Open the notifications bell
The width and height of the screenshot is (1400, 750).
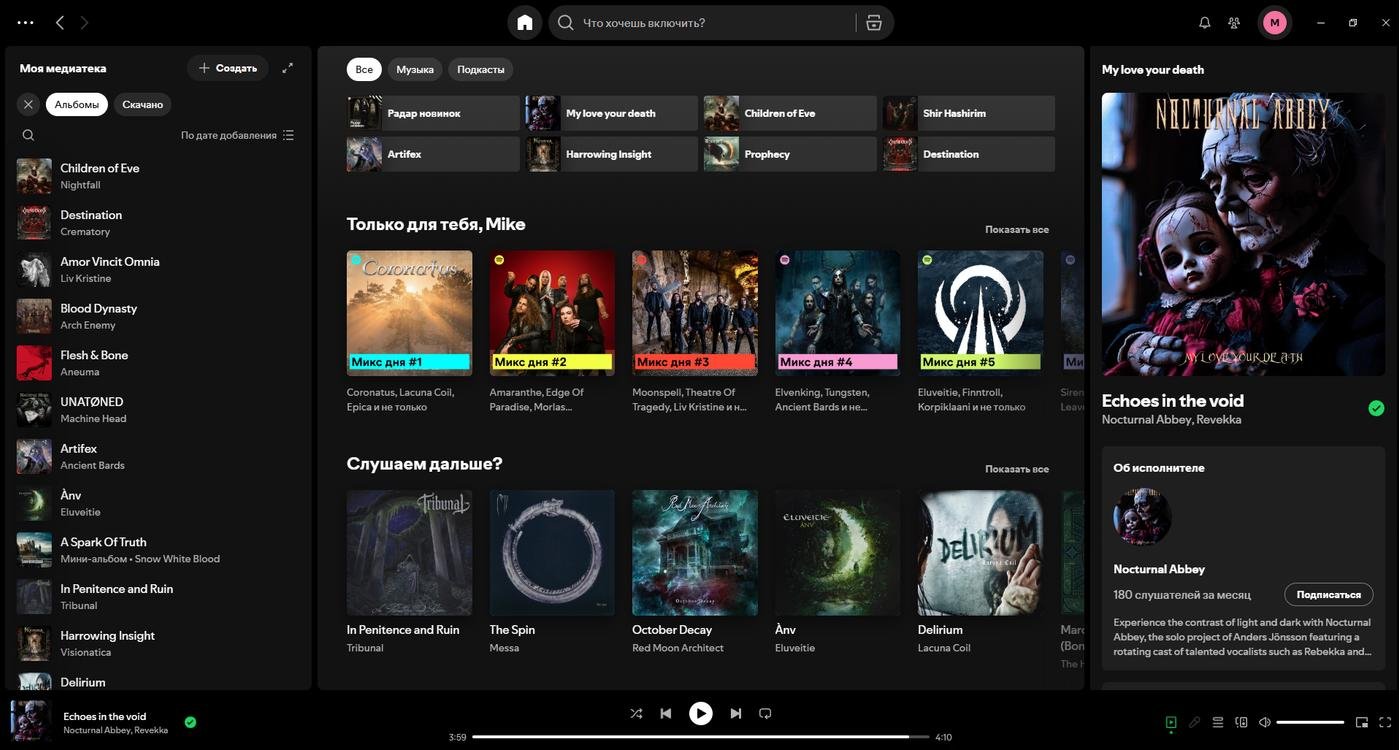pyautogui.click(x=1205, y=22)
